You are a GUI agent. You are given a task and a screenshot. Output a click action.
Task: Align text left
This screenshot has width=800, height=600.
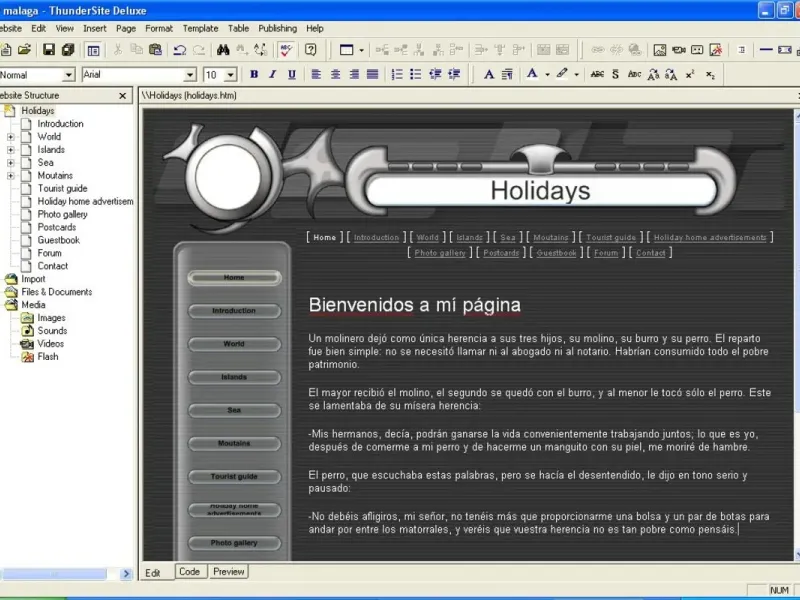[x=316, y=74]
